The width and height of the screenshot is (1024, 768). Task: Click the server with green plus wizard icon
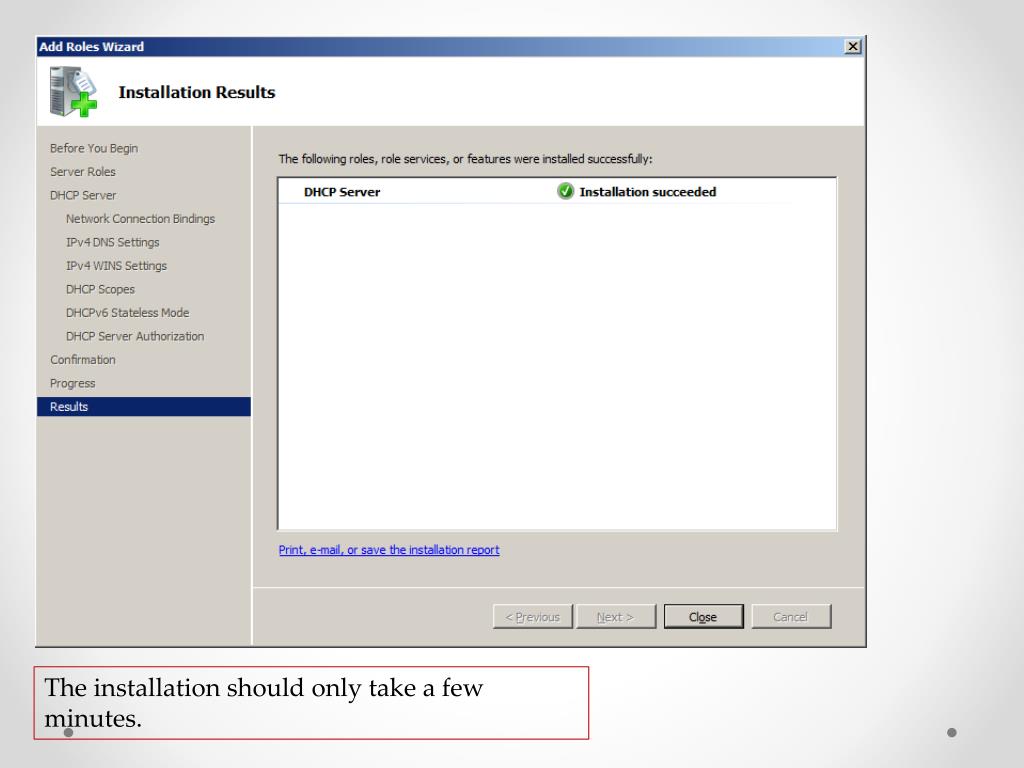click(73, 92)
